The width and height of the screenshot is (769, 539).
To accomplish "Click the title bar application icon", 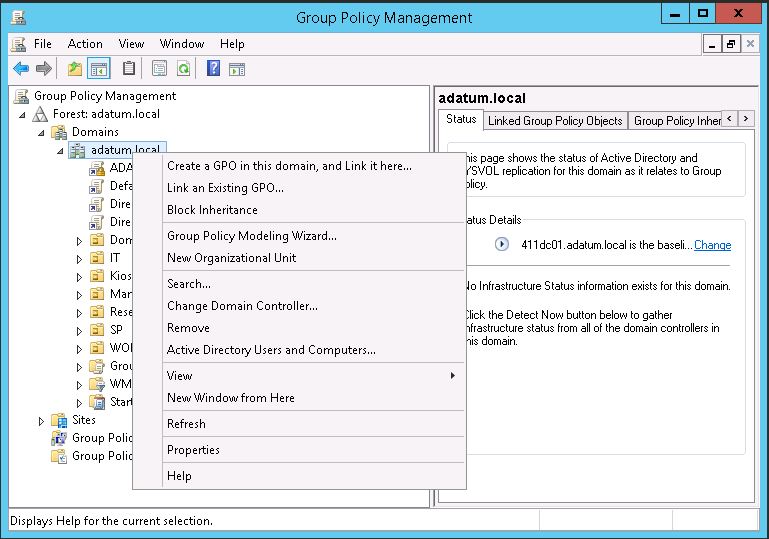I will click(x=18, y=18).
